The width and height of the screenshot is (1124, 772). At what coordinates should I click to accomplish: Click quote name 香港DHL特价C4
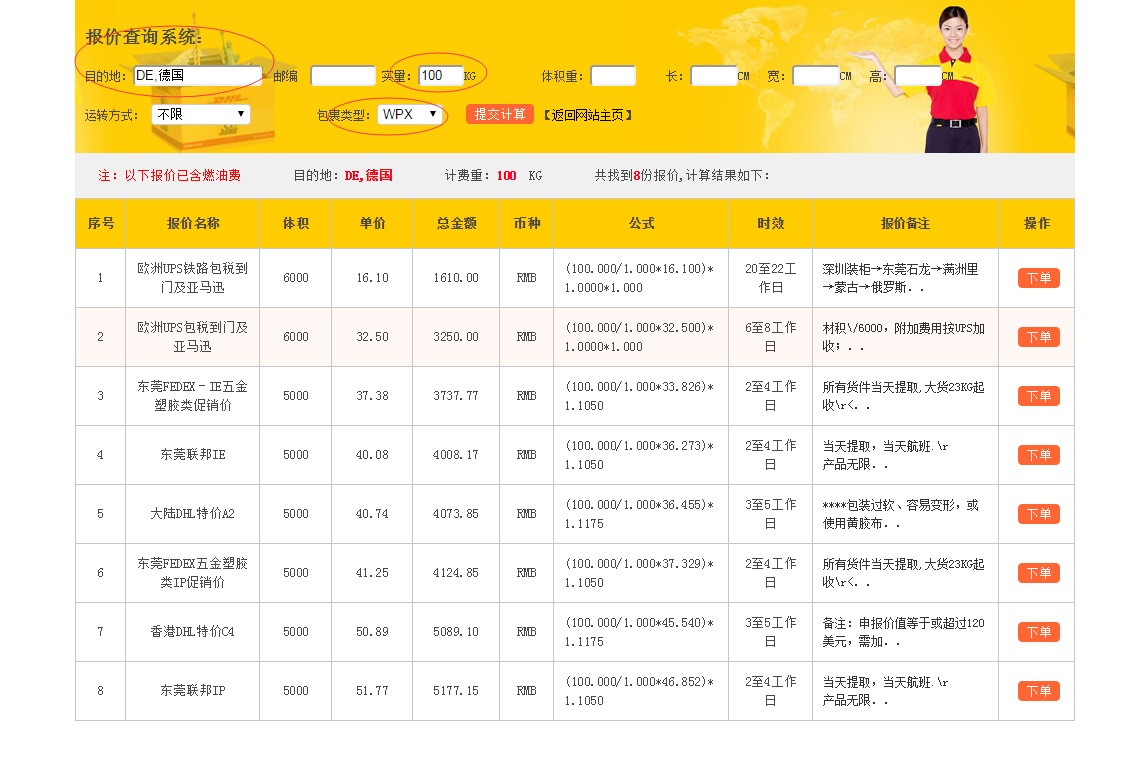click(192, 632)
